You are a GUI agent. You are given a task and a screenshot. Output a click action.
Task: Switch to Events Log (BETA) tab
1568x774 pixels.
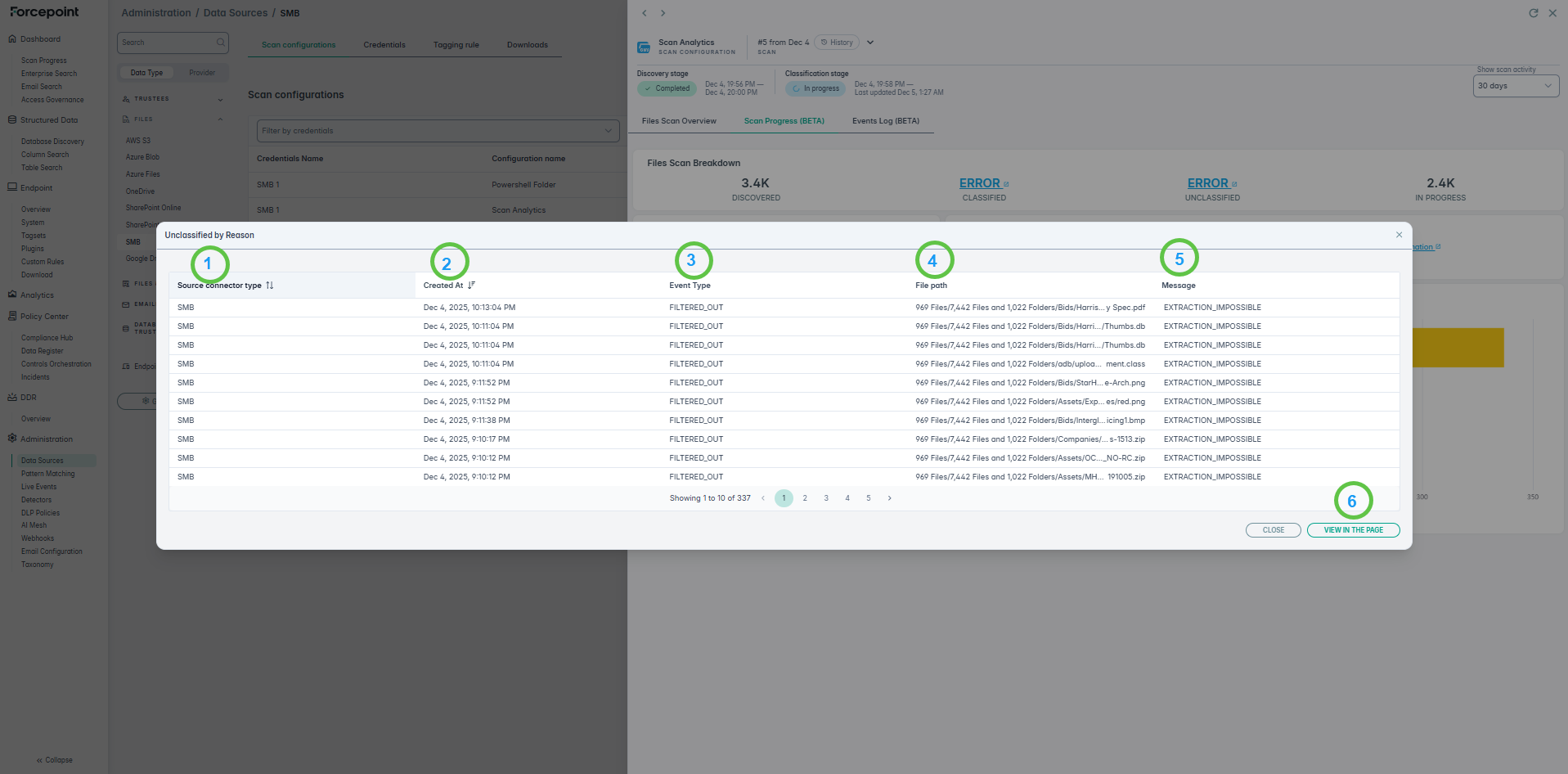click(x=885, y=121)
